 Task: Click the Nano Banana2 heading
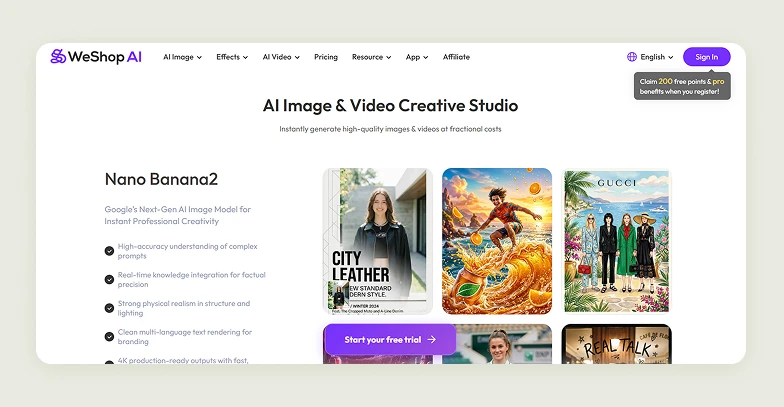coord(161,179)
